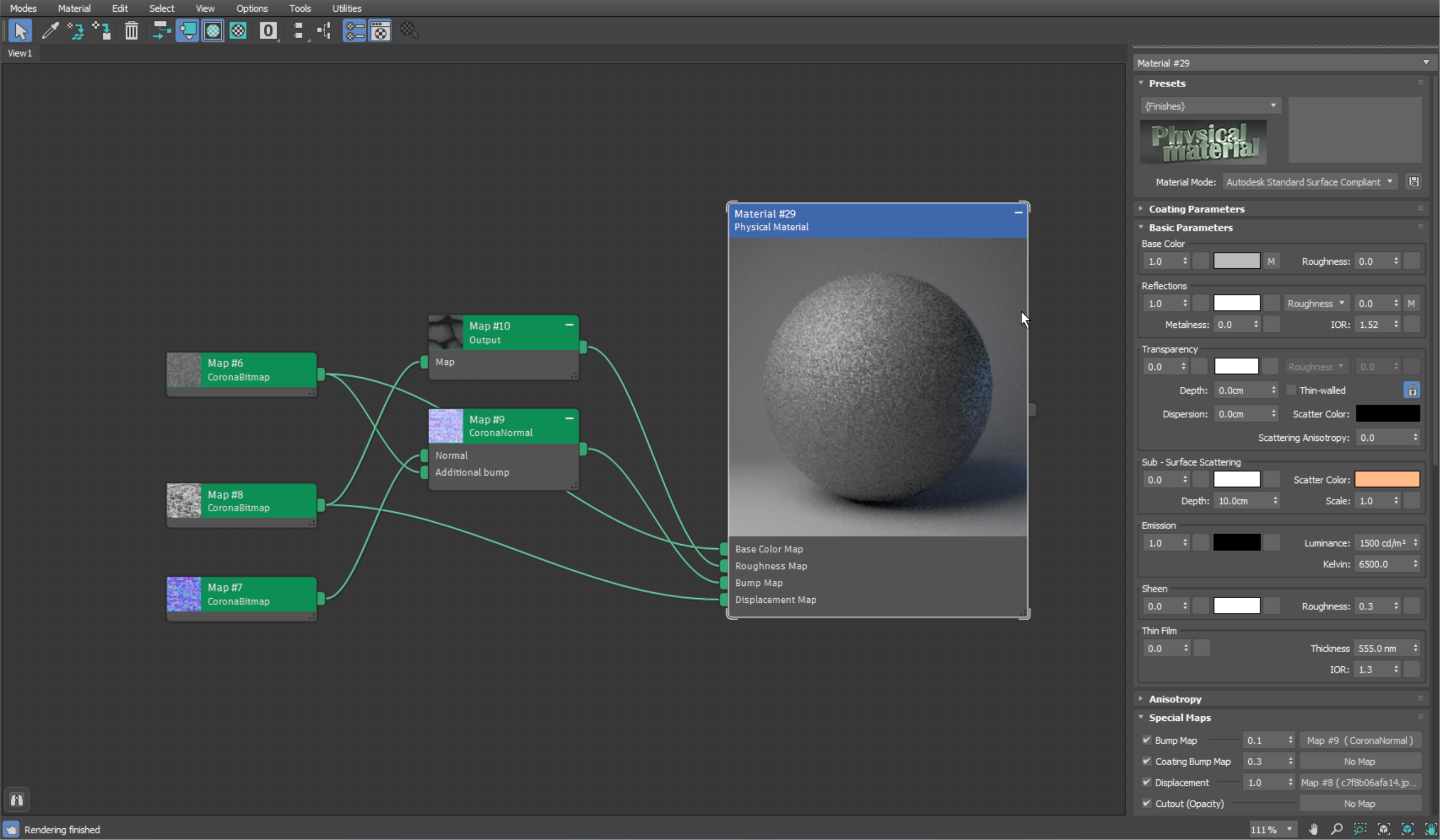
Task: Click Cutout (Opacity) No Map button
Action: (1360, 803)
